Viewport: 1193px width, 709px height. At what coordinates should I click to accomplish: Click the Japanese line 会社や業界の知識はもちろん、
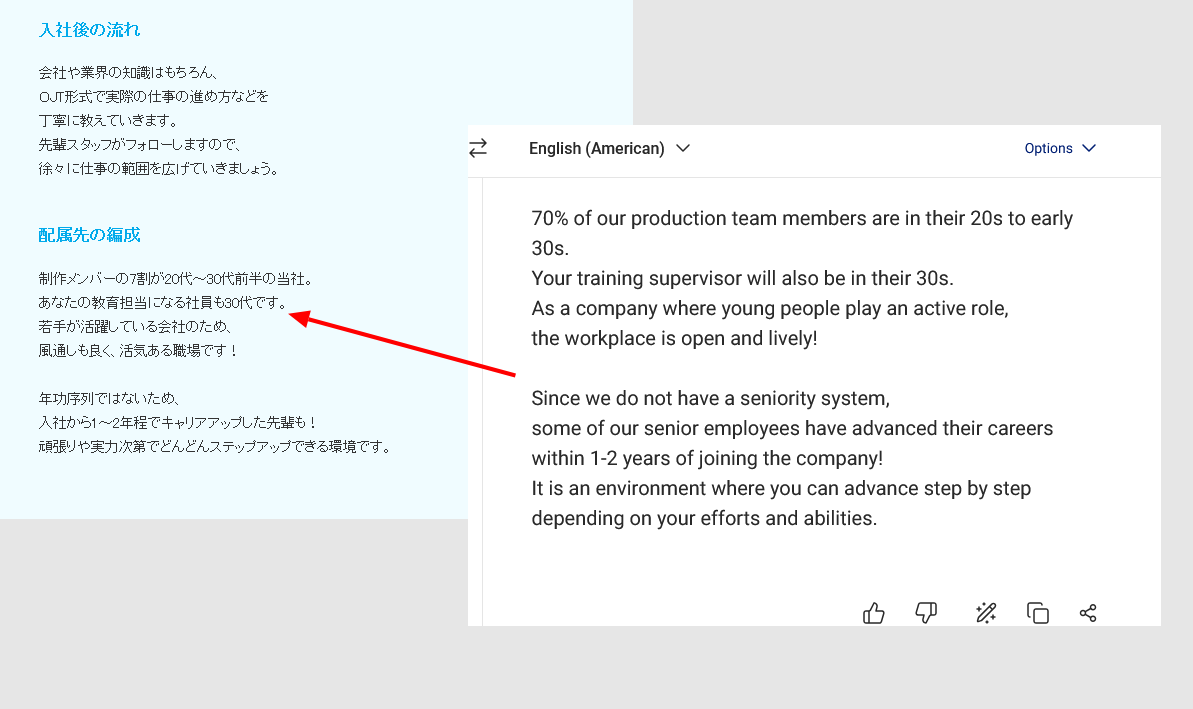coord(129,72)
